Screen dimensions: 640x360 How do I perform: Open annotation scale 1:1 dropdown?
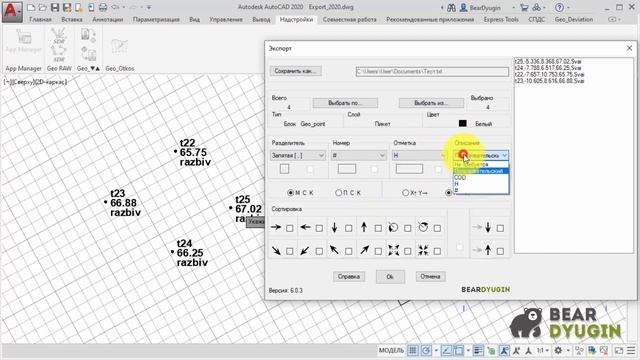(x=542, y=350)
